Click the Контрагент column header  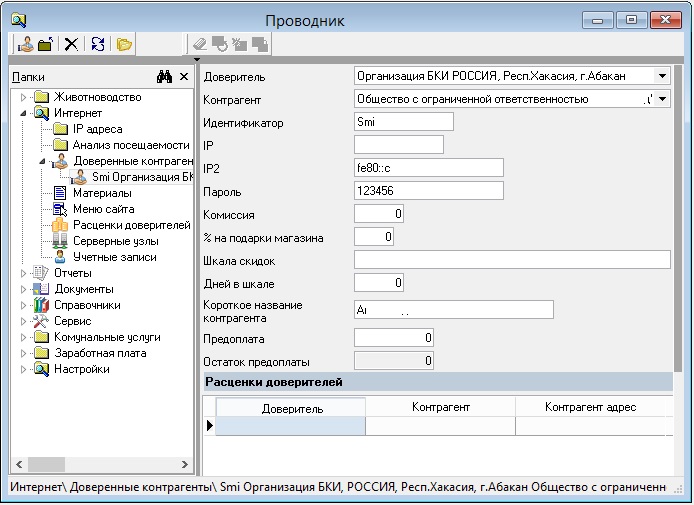pos(440,407)
